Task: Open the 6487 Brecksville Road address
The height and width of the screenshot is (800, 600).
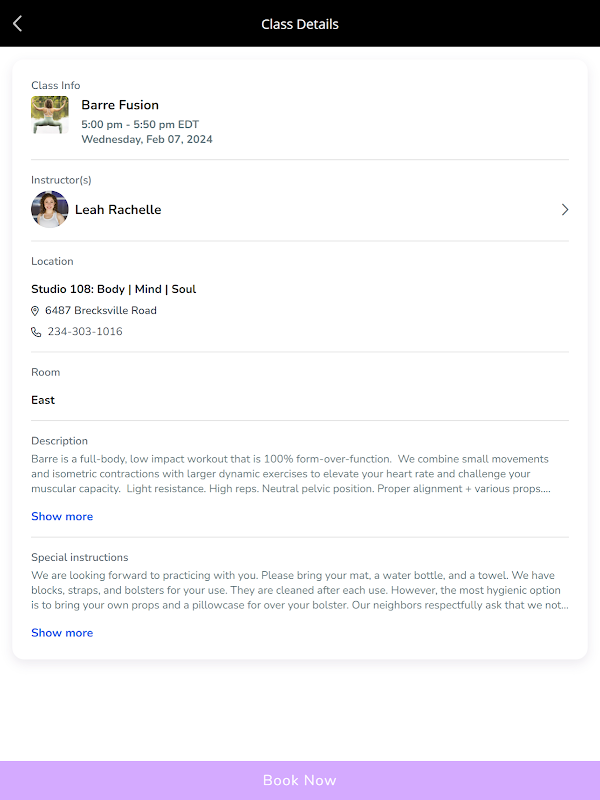Action: (101, 311)
